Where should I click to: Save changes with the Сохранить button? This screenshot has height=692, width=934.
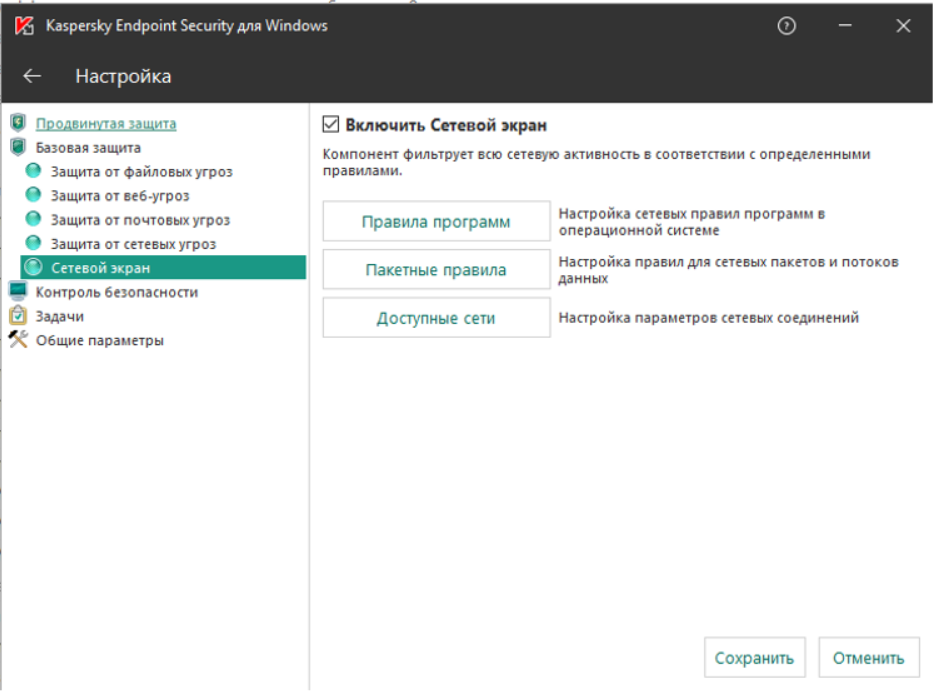(x=755, y=657)
